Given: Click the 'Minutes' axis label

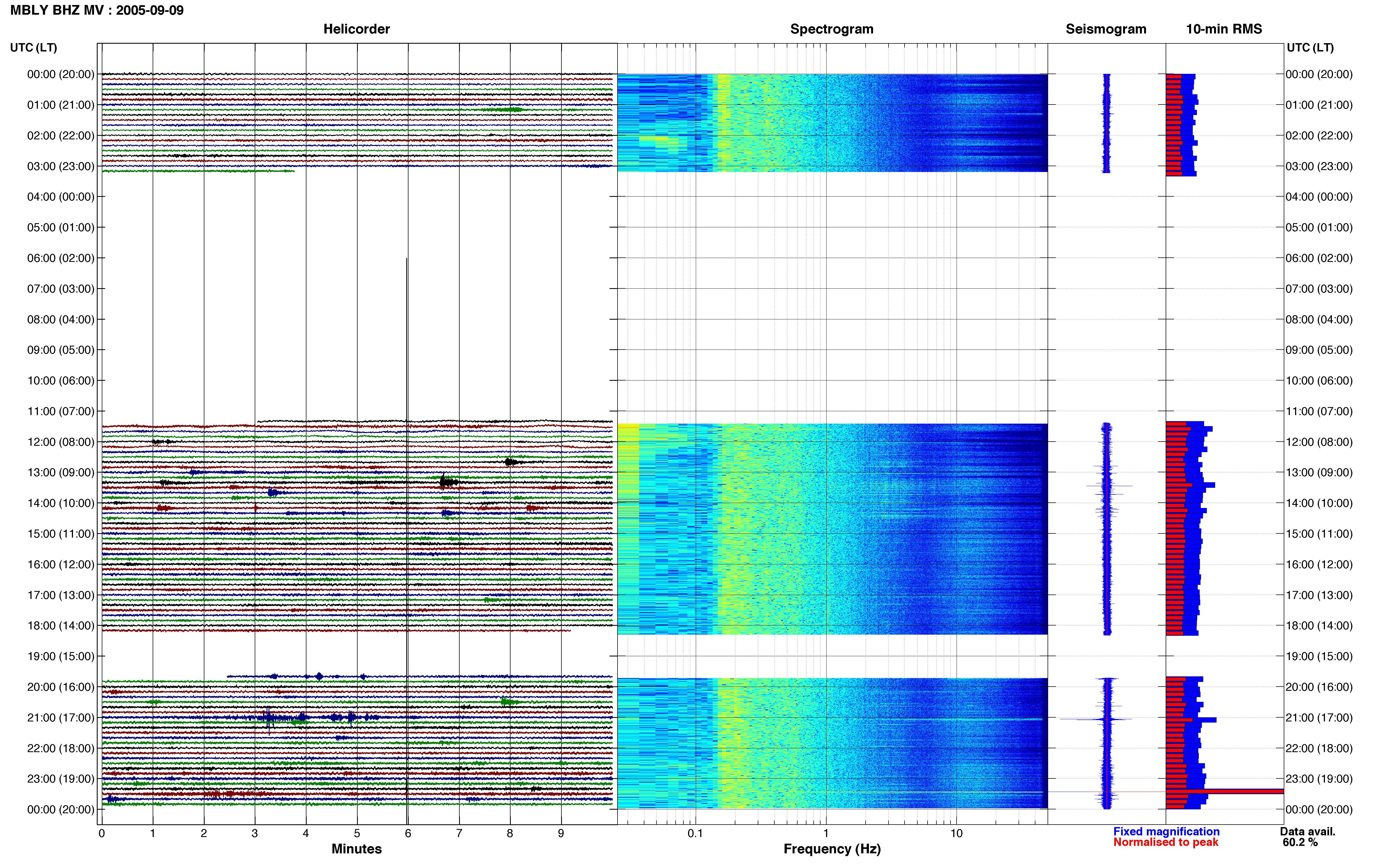Looking at the screenshot, I should tap(356, 848).
